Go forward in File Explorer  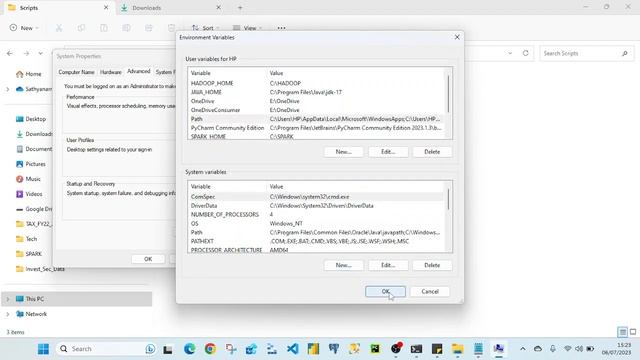click(x=26, y=53)
